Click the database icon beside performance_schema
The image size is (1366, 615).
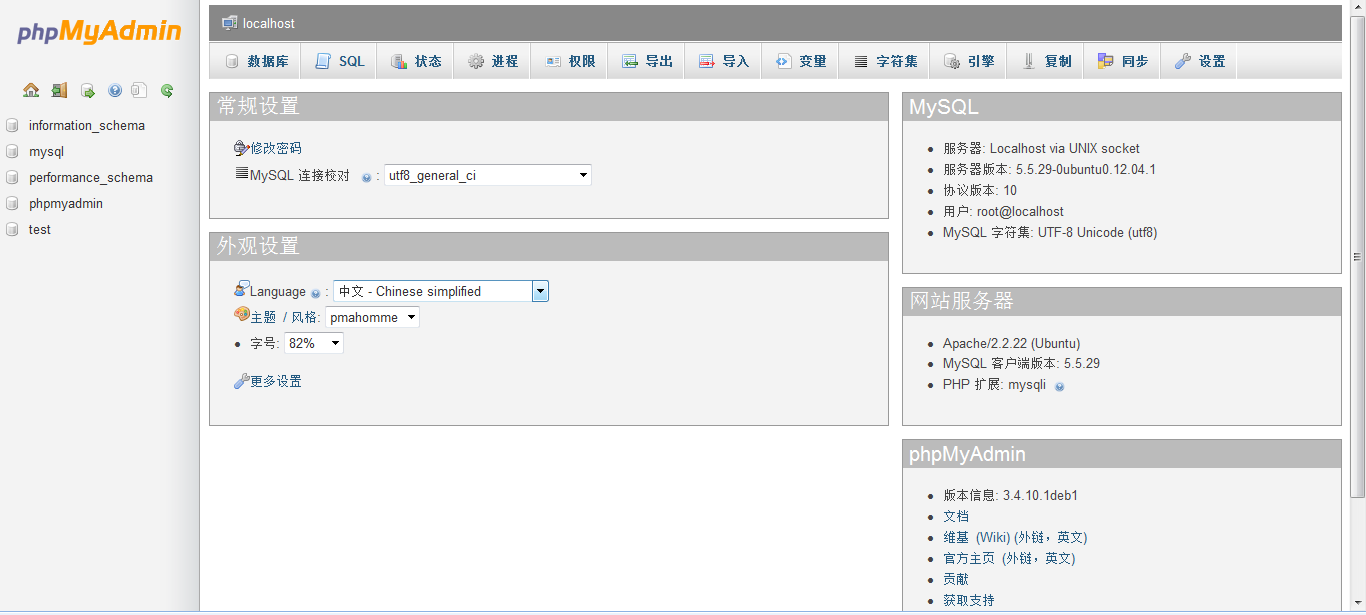(x=12, y=178)
